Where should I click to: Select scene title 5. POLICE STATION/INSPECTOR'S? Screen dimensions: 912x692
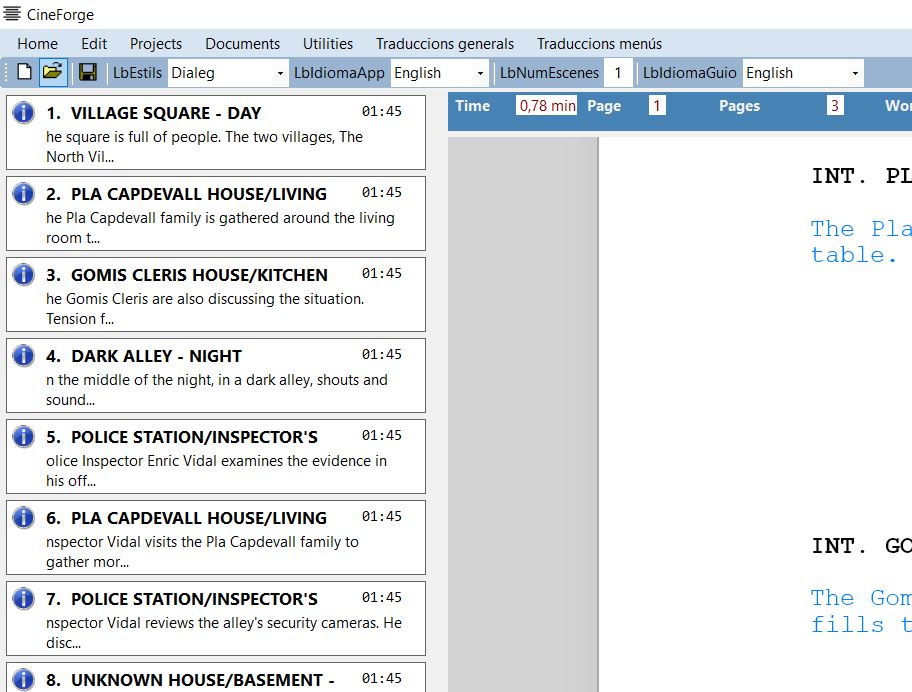tap(182, 437)
